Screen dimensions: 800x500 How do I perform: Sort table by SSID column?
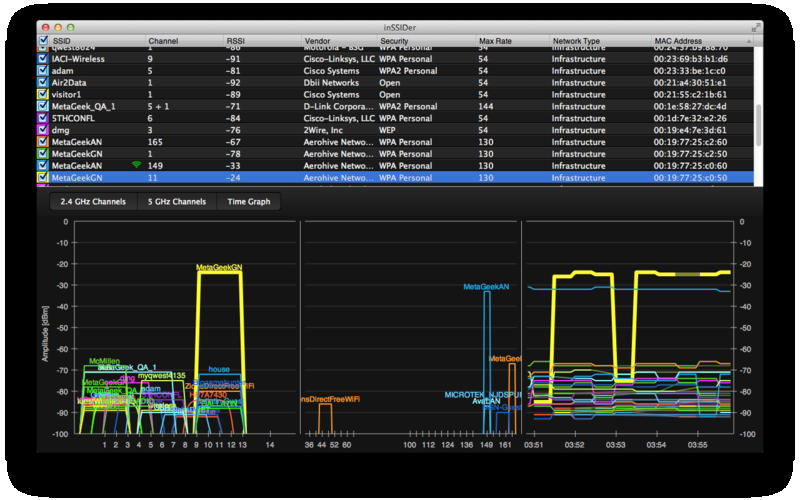point(62,41)
